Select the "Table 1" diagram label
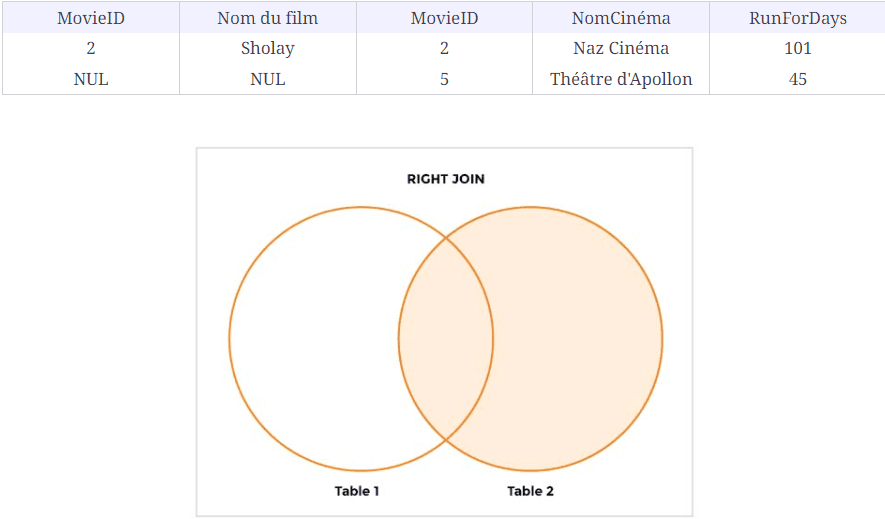This screenshot has width=885, height=519. point(357,491)
